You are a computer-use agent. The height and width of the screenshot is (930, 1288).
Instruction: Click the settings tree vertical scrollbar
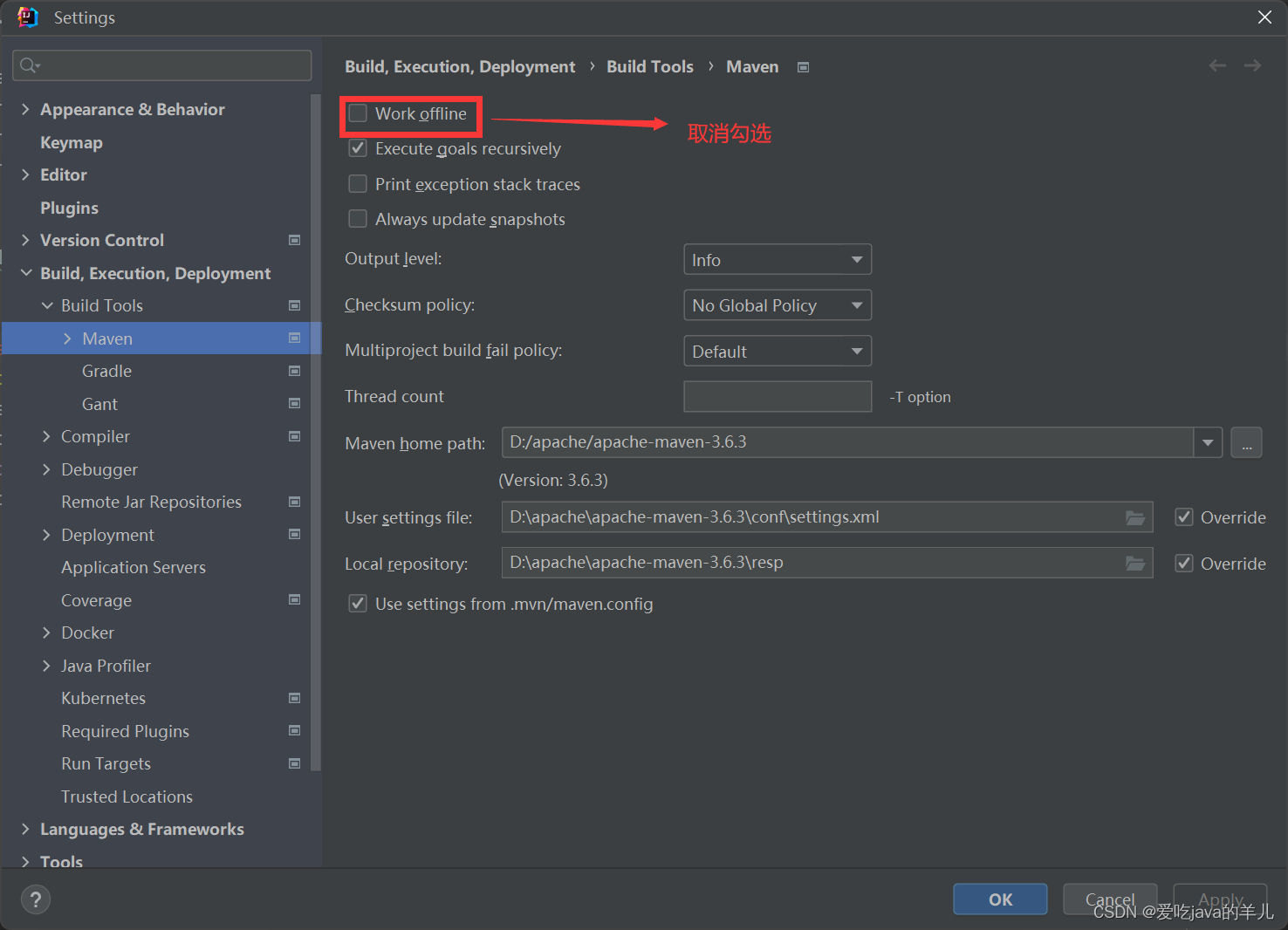click(316, 432)
